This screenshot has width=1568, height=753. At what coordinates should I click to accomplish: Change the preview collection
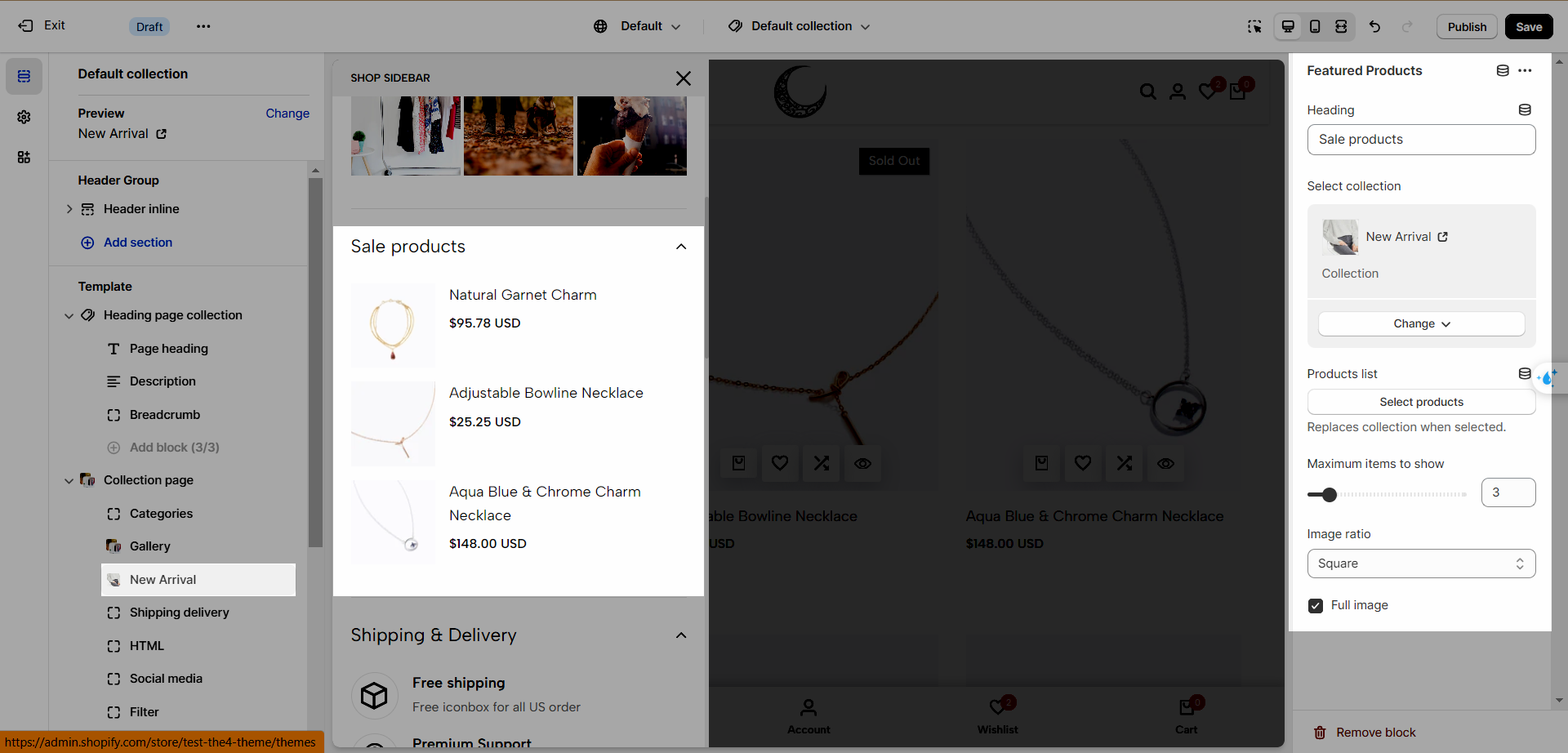coord(287,114)
